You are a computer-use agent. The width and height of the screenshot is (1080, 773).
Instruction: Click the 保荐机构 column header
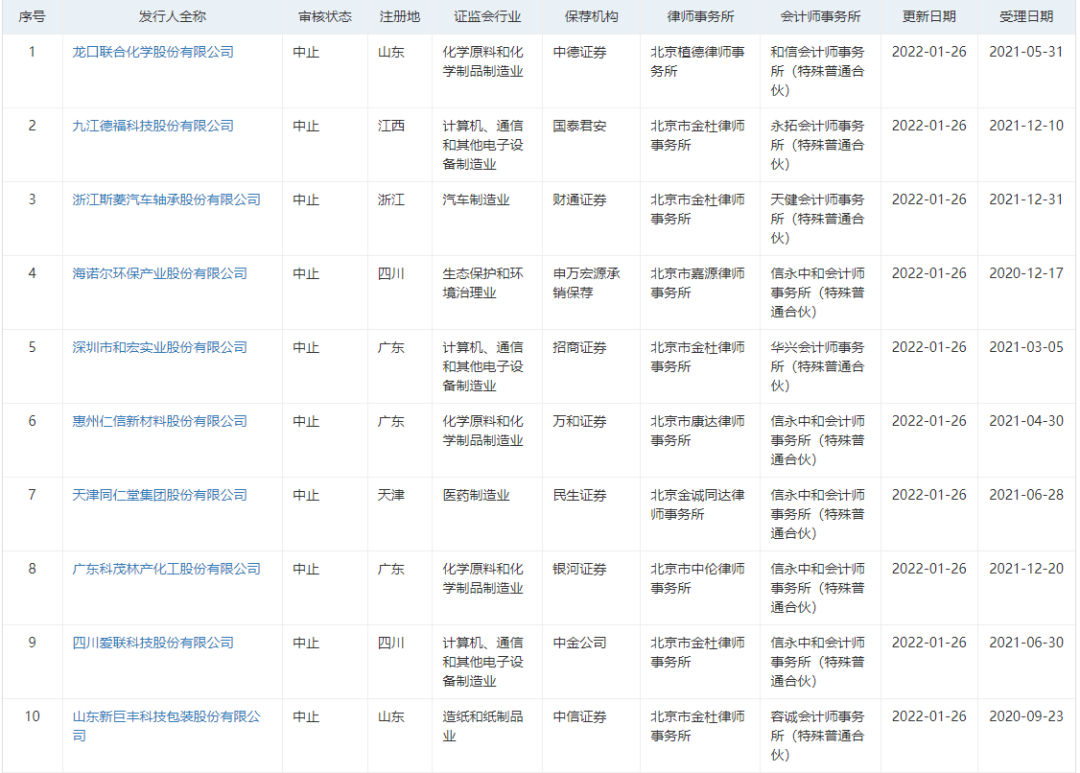point(592,17)
